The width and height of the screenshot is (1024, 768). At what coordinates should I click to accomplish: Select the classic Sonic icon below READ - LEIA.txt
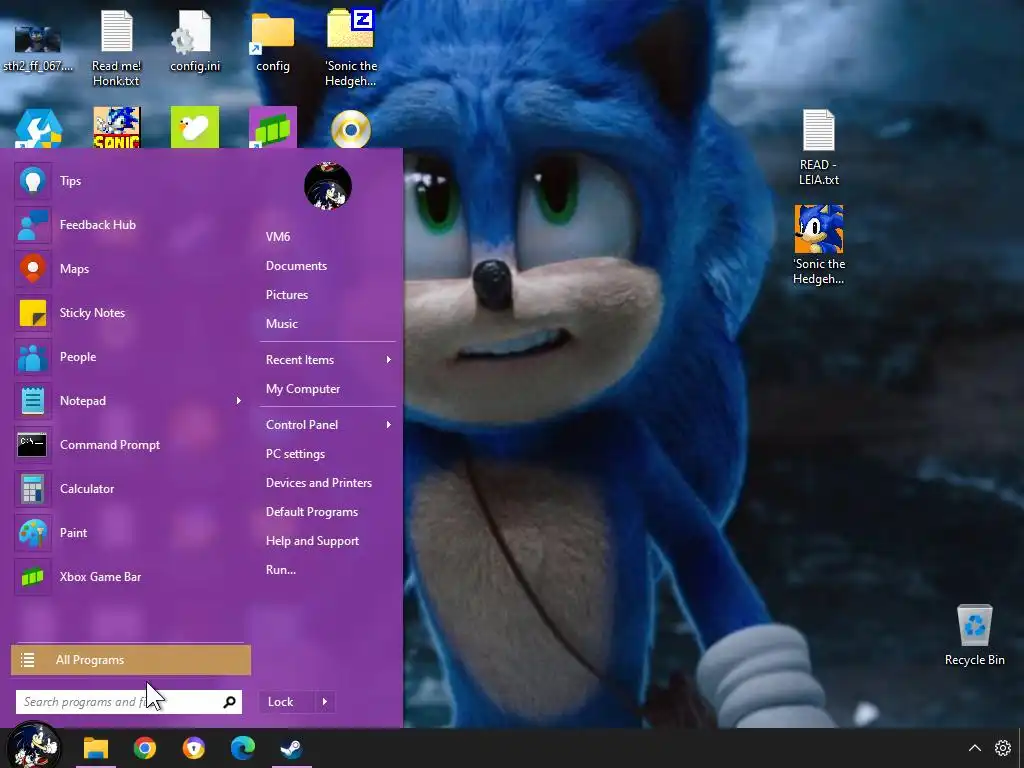click(818, 245)
